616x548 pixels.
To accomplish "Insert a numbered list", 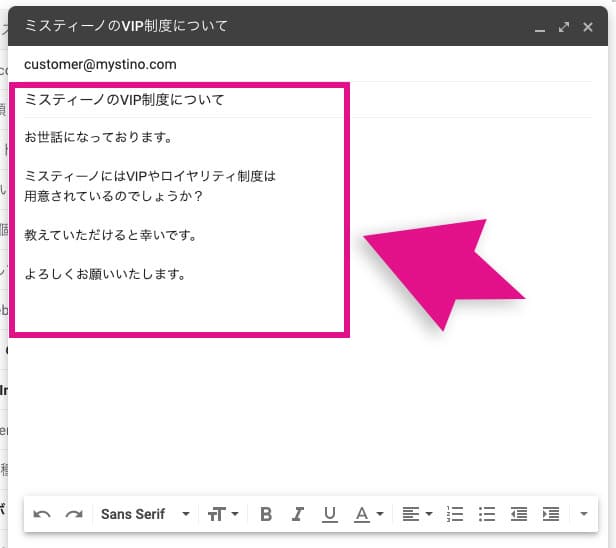I will tap(455, 514).
